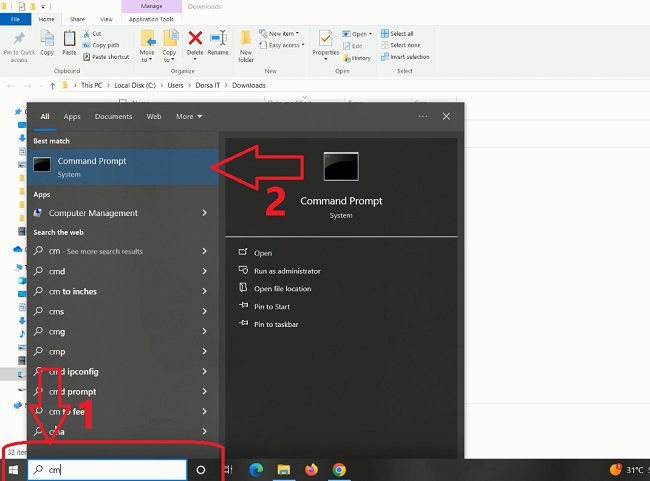Expand the 'cmg' suggestion arrow
The height and width of the screenshot is (481, 650).
click(x=204, y=331)
